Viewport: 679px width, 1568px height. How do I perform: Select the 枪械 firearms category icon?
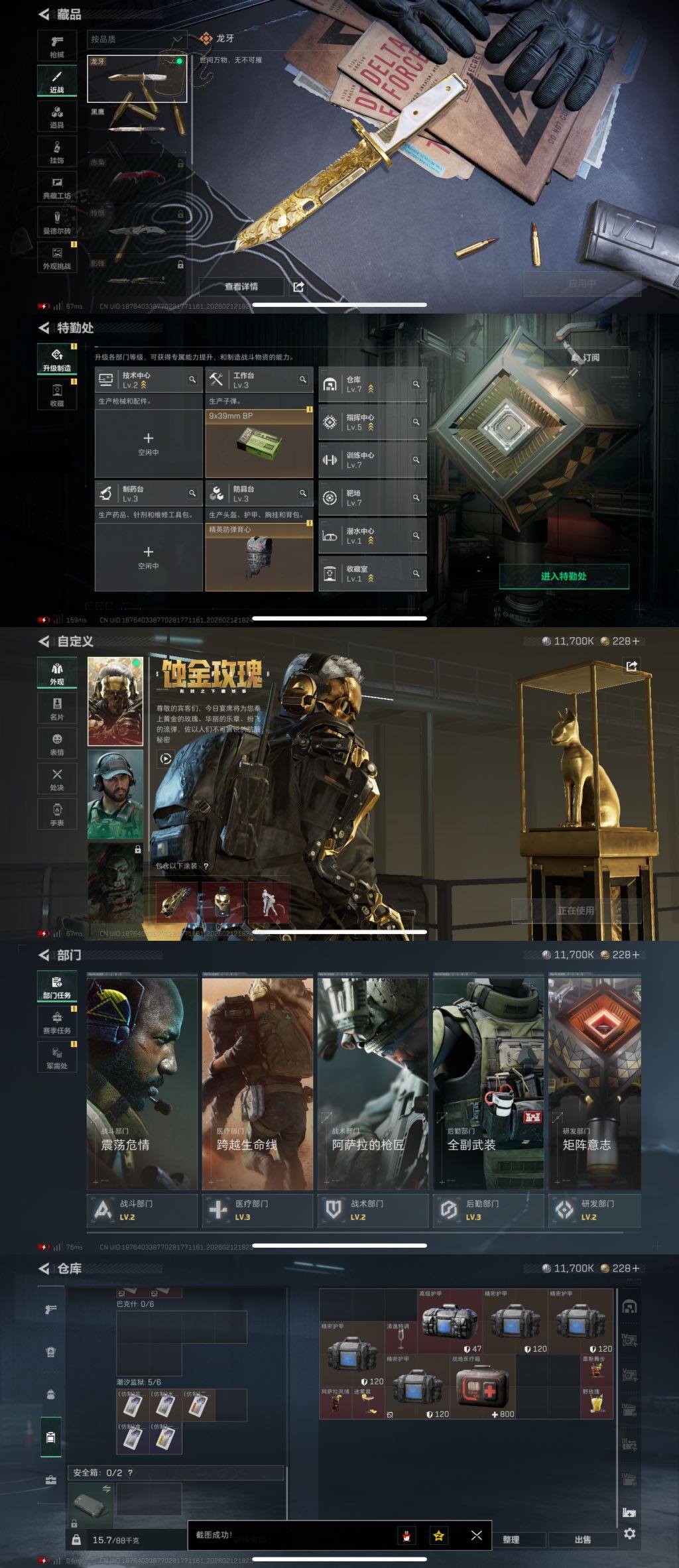(57, 46)
